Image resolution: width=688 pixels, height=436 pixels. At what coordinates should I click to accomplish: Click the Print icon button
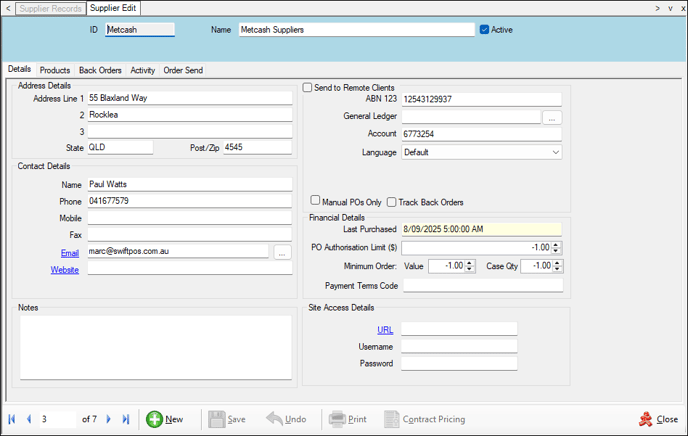tap(346, 419)
